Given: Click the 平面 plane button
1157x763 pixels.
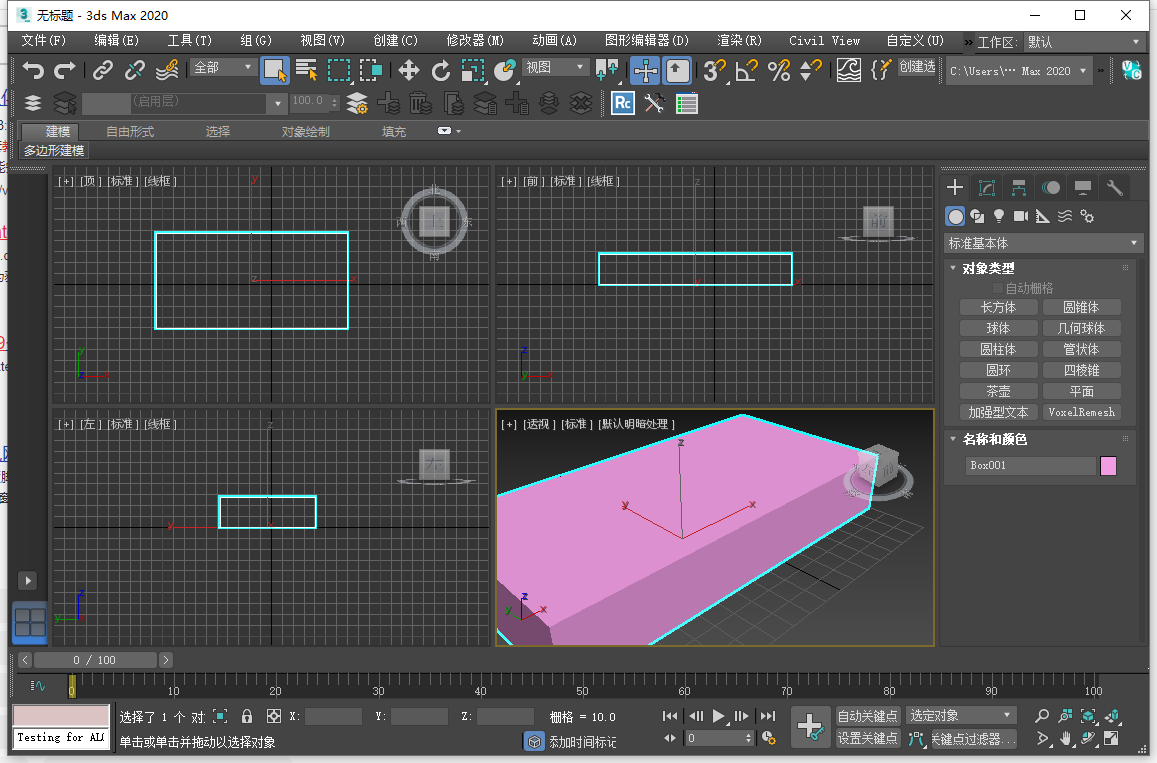Looking at the screenshot, I should tap(1082, 391).
